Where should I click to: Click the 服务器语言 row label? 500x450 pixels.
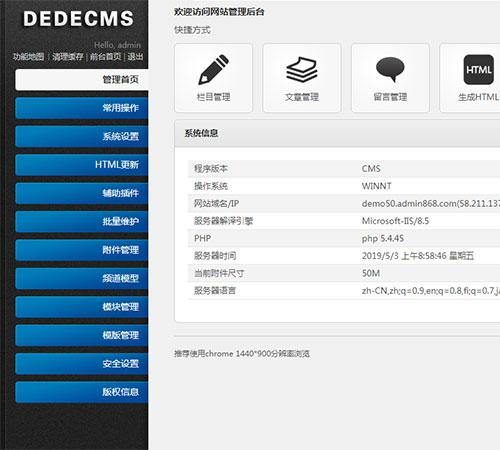pos(215,291)
